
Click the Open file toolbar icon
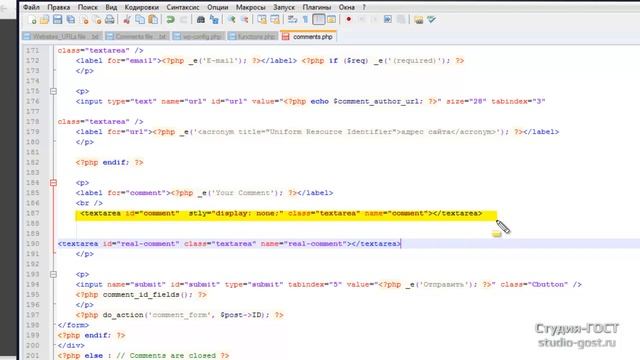pyautogui.click(x=44, y=20)
